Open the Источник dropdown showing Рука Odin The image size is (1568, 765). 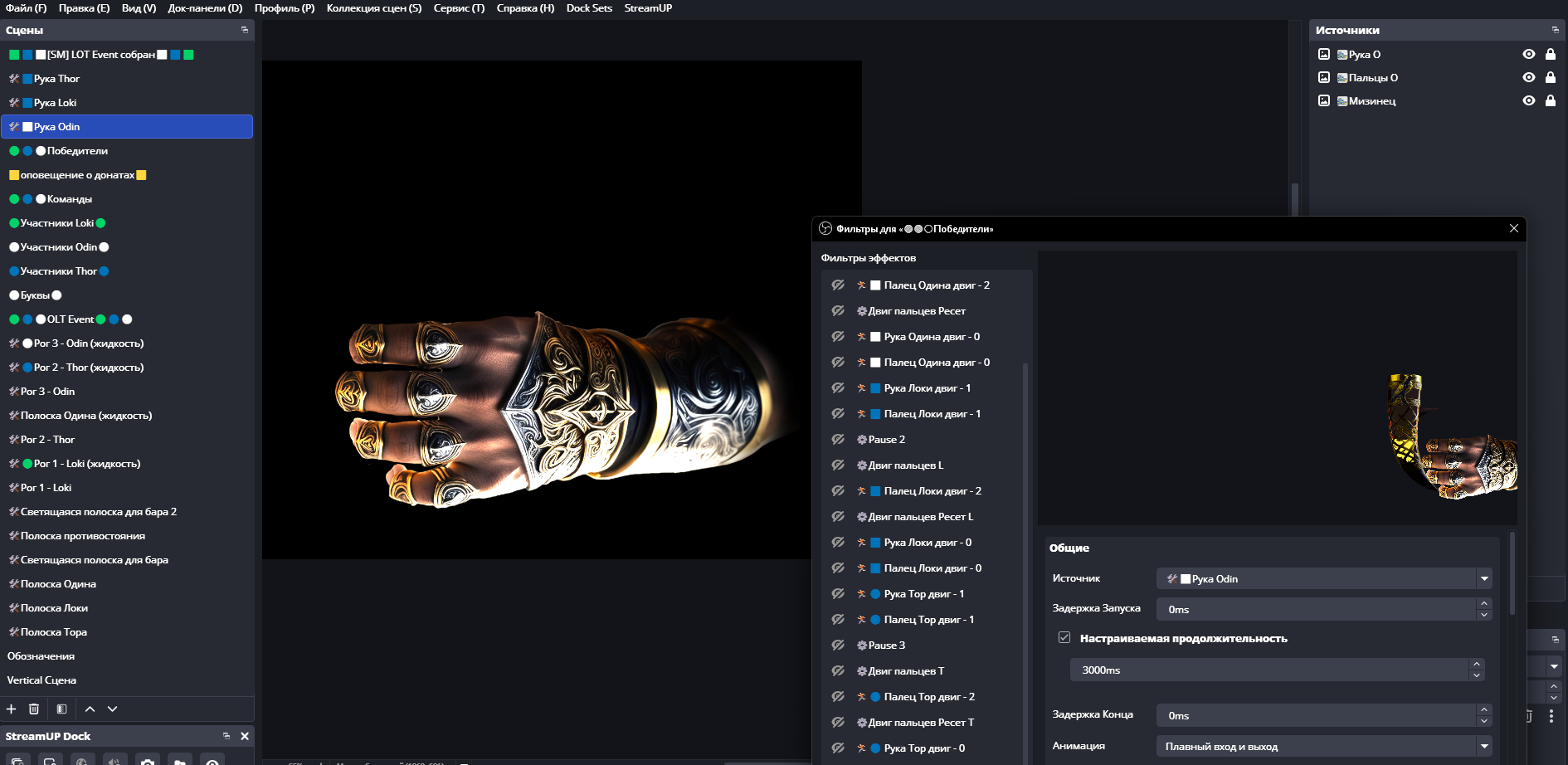click(x=1323, y=578)
